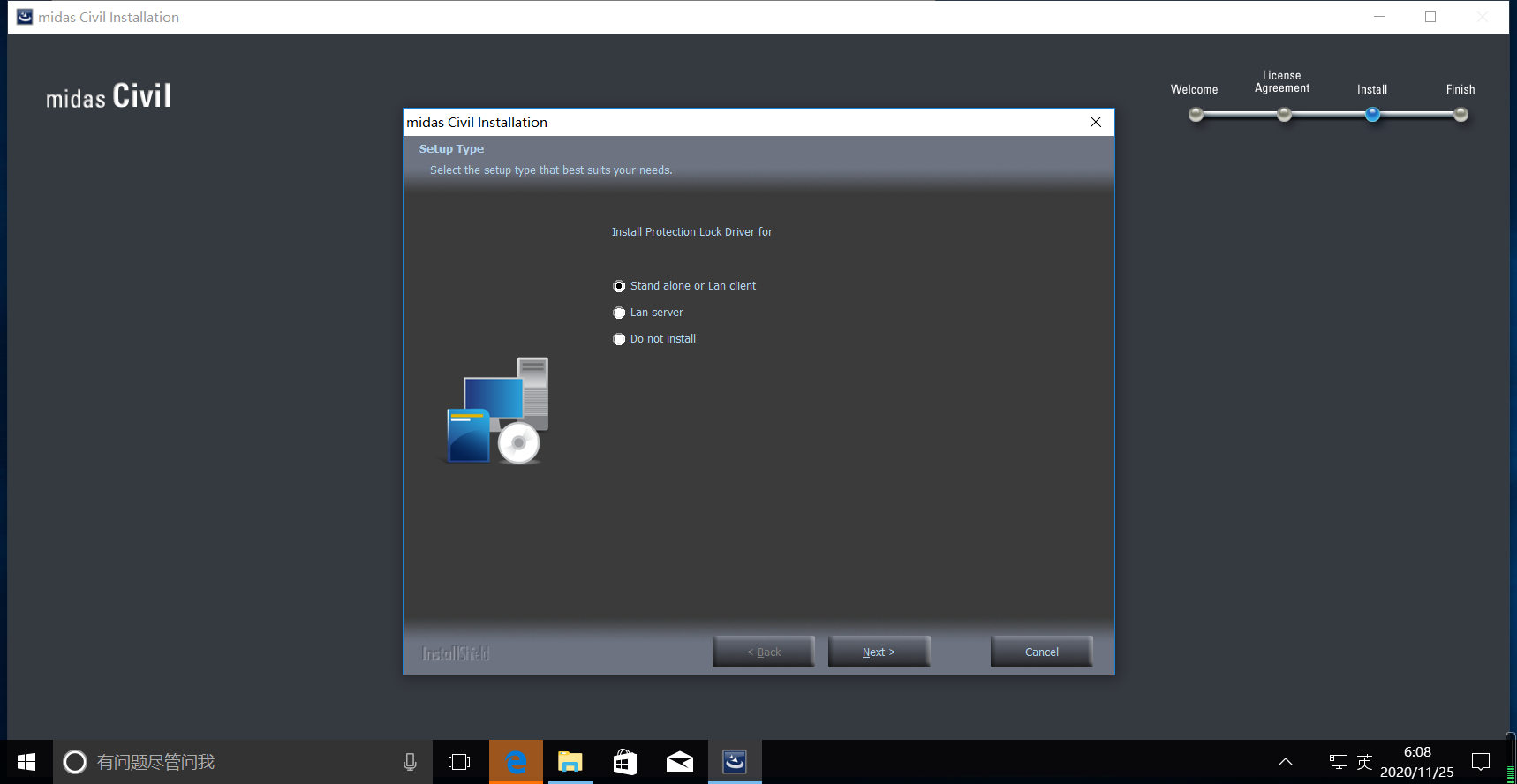Click the Install Protection Lock Driver for text
The image size is (1517, 784).
coord(692,232)
